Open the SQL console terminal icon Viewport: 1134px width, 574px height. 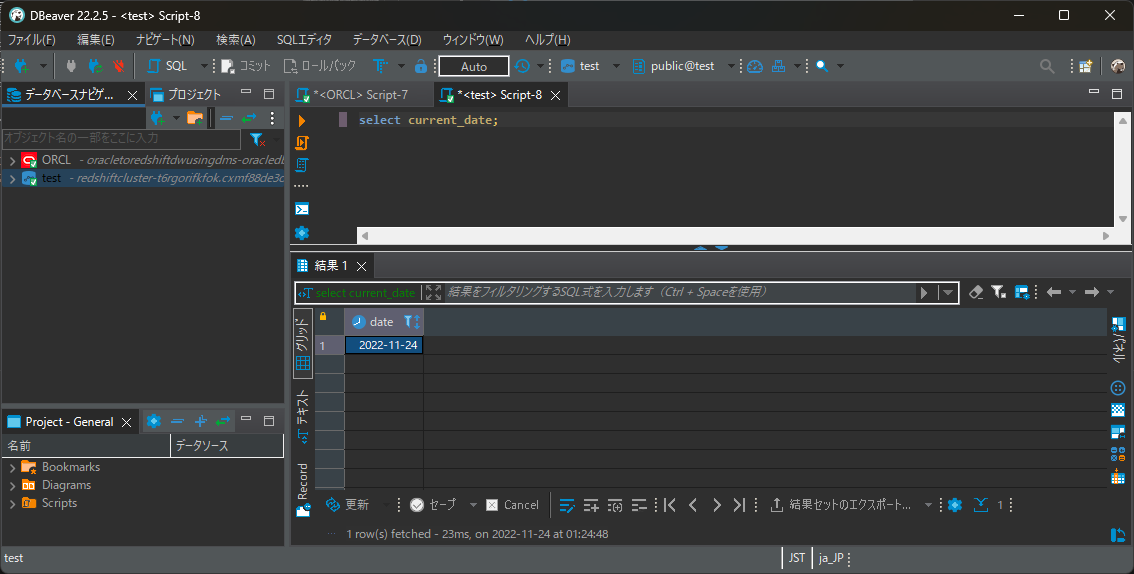(x=302, y=209)
